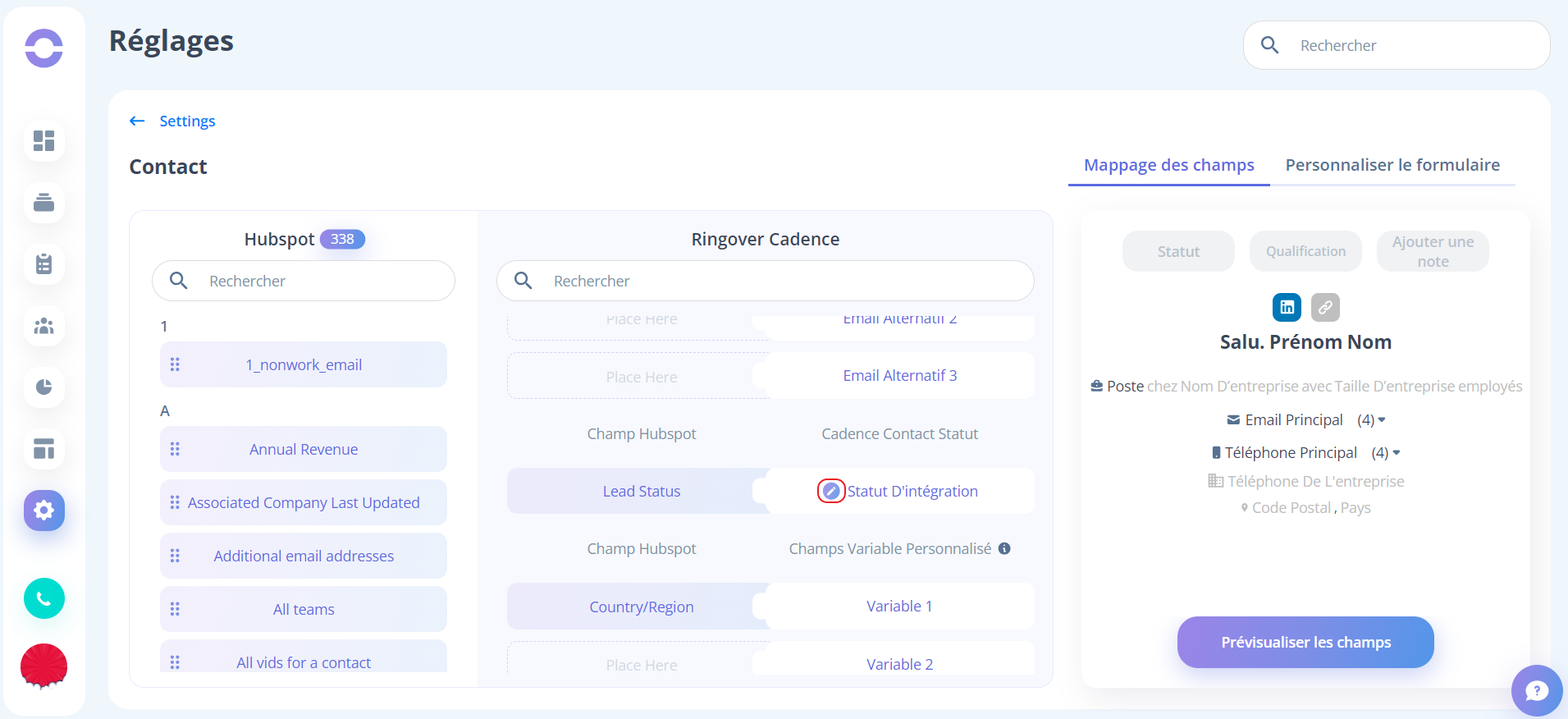Select Associated Company Last Updated field
This screenshot has width=1568, height=719.
pyautogui.click(x=304, y=502)
